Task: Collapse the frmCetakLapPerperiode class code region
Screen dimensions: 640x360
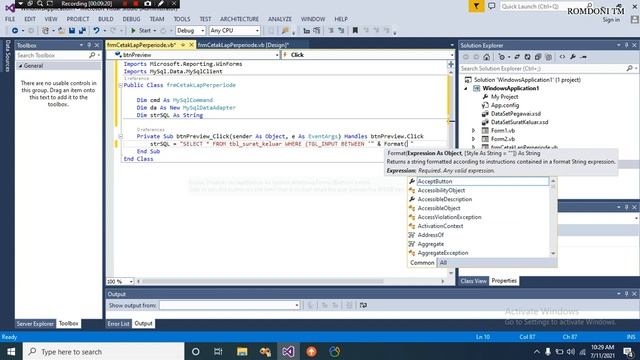Action: tap(120, 85)
